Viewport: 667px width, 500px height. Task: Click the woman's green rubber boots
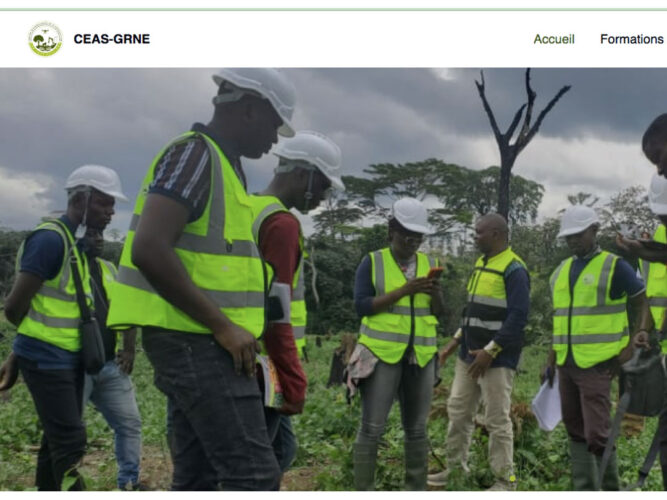coord(391,464)
